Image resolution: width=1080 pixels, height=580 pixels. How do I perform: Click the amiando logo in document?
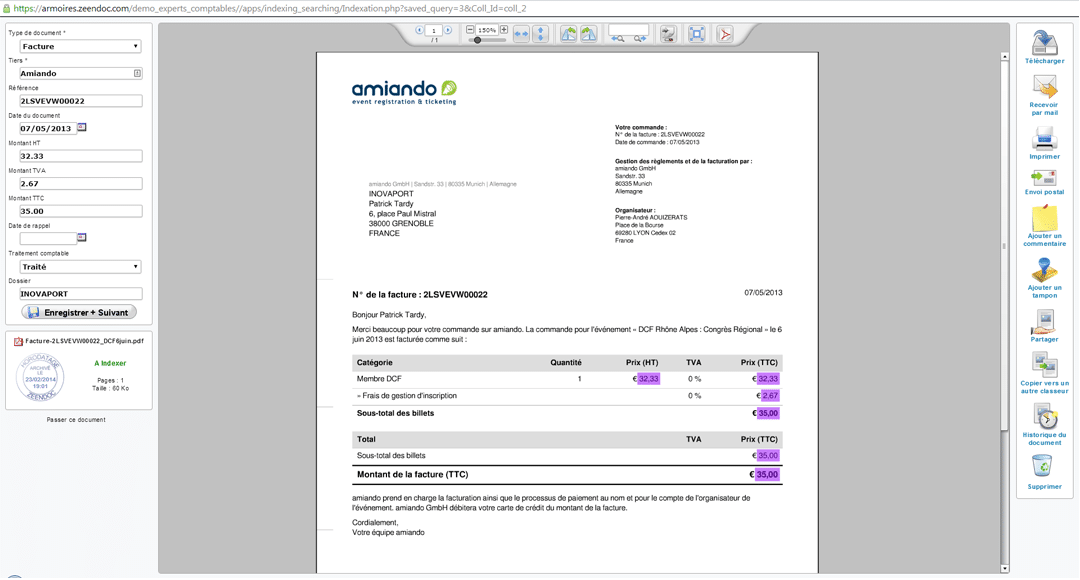pos(404,92)
